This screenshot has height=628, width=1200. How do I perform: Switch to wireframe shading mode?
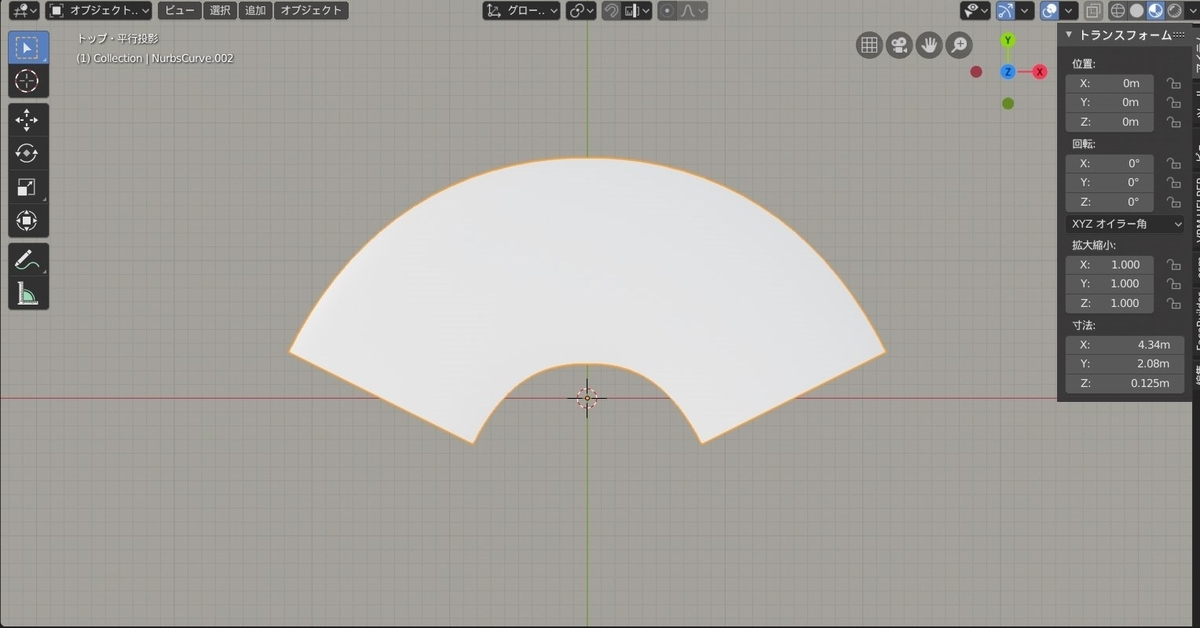pos(1118,11)
